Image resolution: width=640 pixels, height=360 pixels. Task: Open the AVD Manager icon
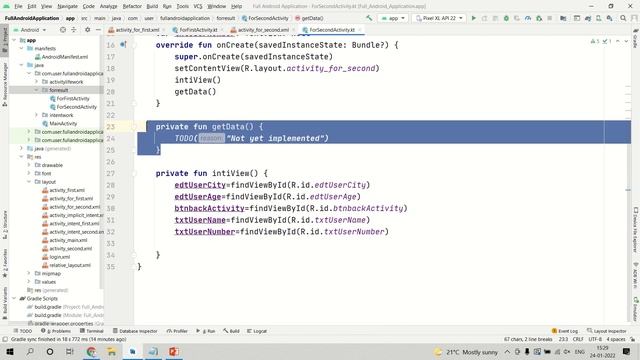(598, 18)
